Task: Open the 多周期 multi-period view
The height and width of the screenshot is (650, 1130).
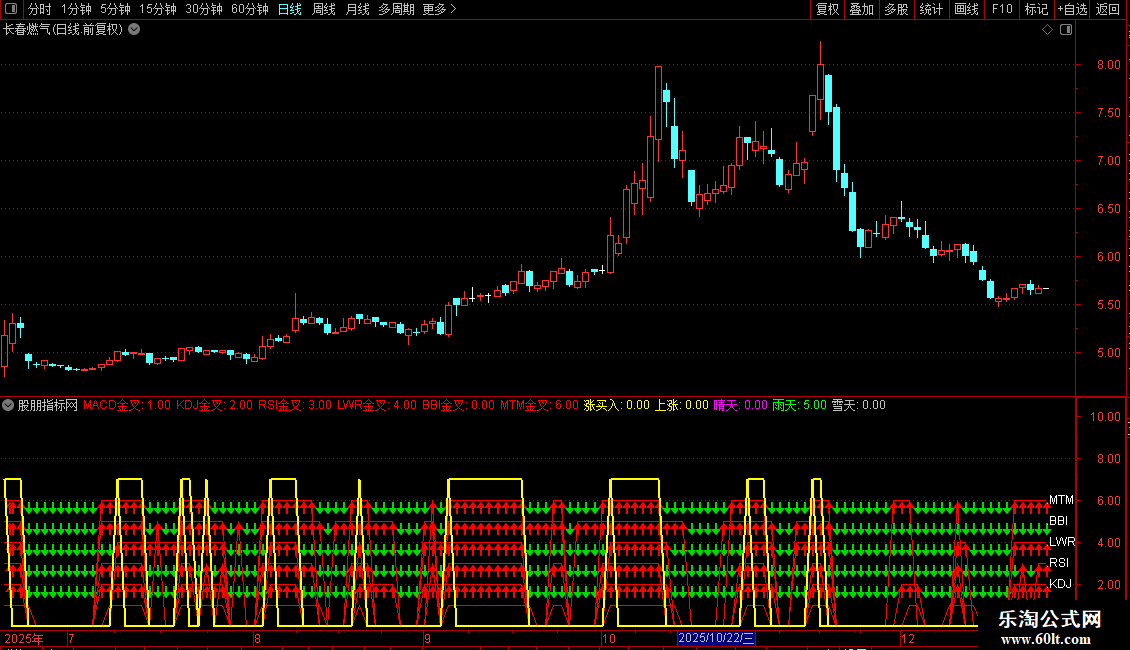Action: (396, 9)
